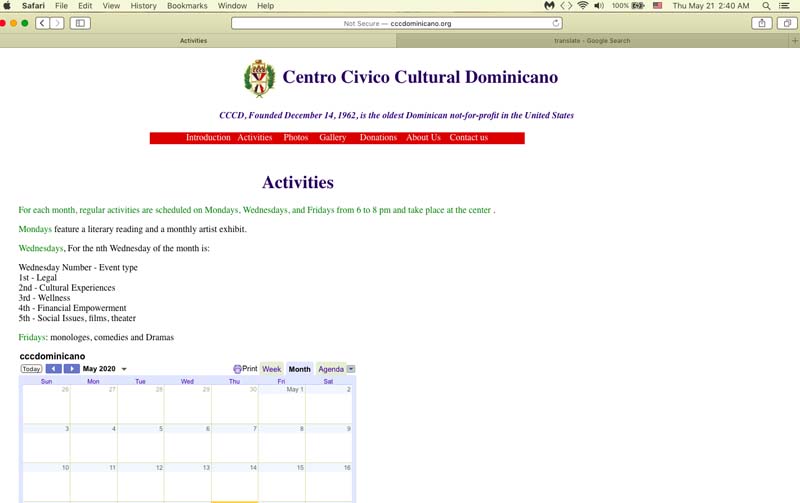Open the Contact us nav link
Screen dimensions: 800x503
pyautogui.click(x=468, y=138)
